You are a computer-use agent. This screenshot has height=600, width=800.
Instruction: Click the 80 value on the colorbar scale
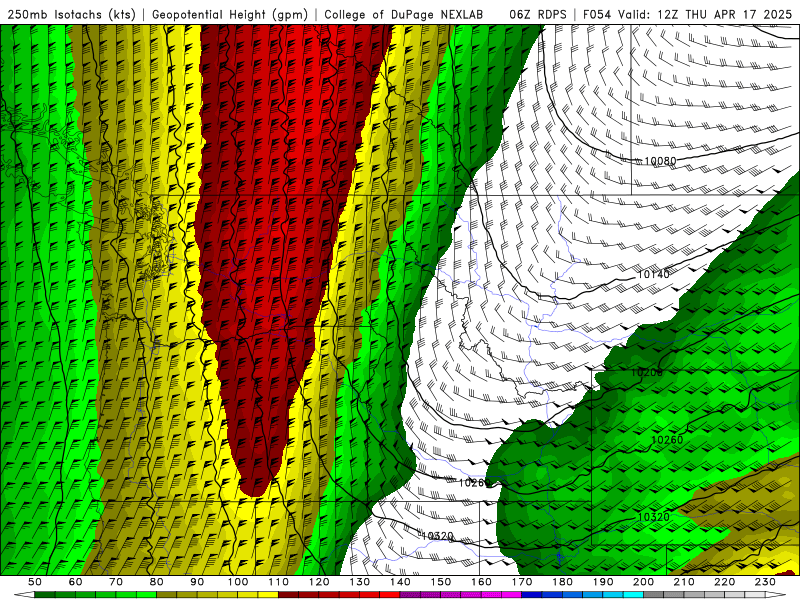157,582
